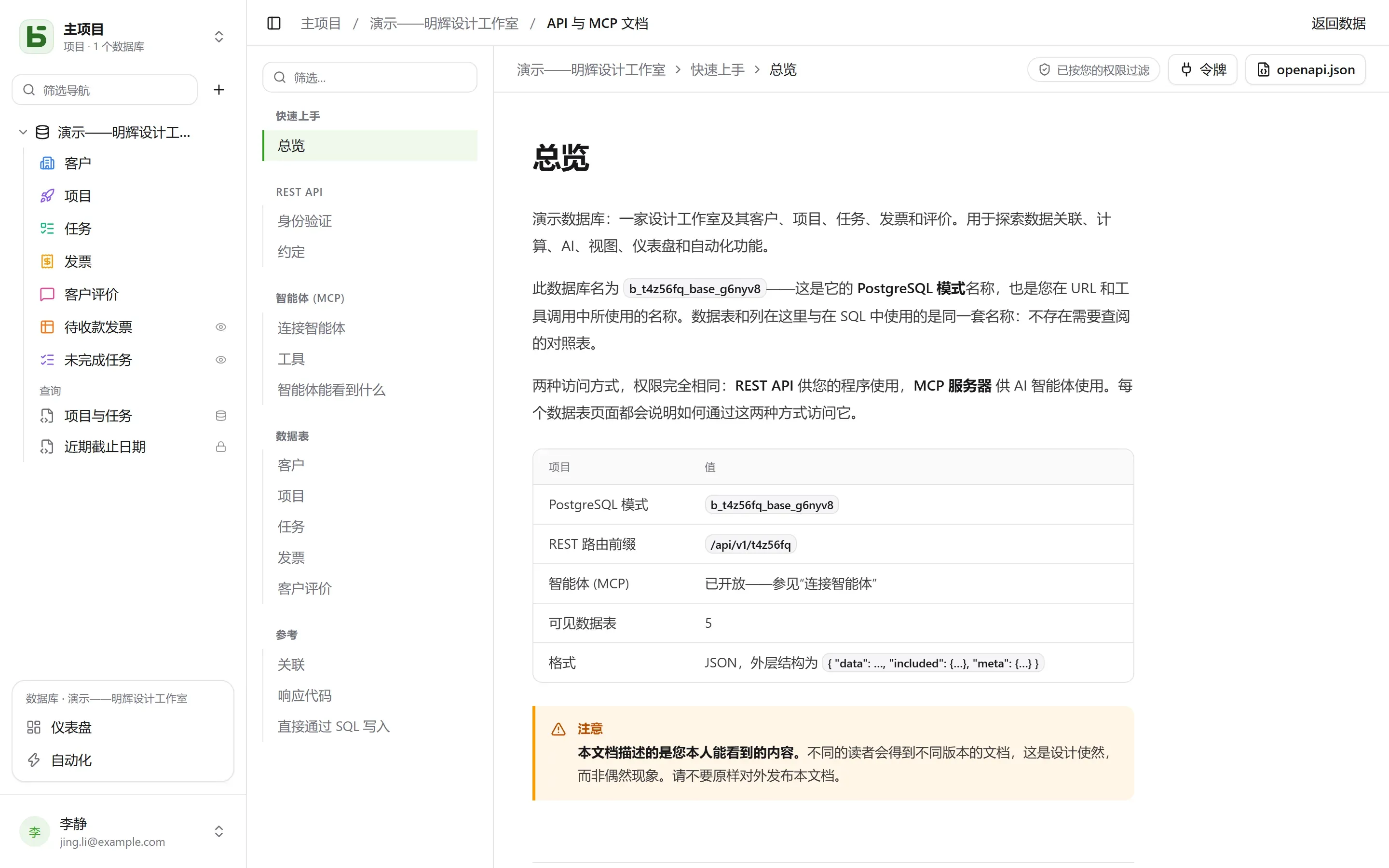Click the 自动化 lightning icon
Image resolution: width=1389 pixels, height=868 pixels.
click(34, 760)
